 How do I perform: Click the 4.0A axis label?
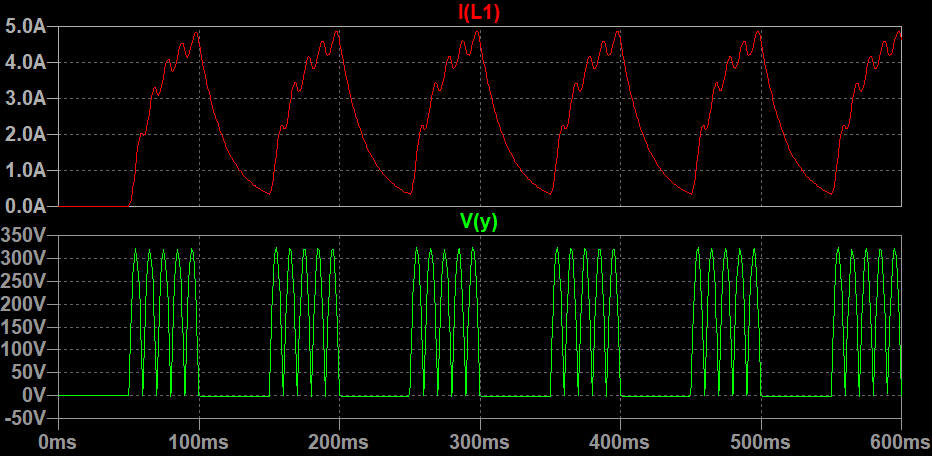pos(24,62)
